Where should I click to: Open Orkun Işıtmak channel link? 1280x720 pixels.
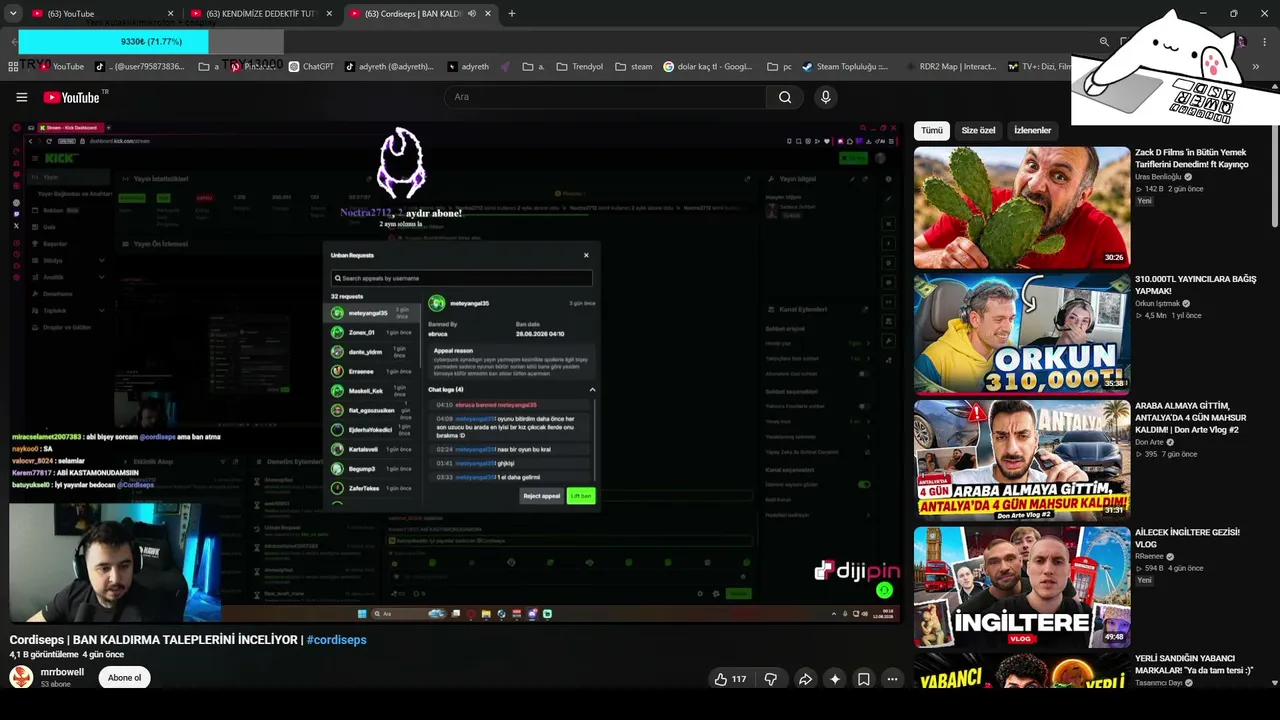[x=1158, y=303]
